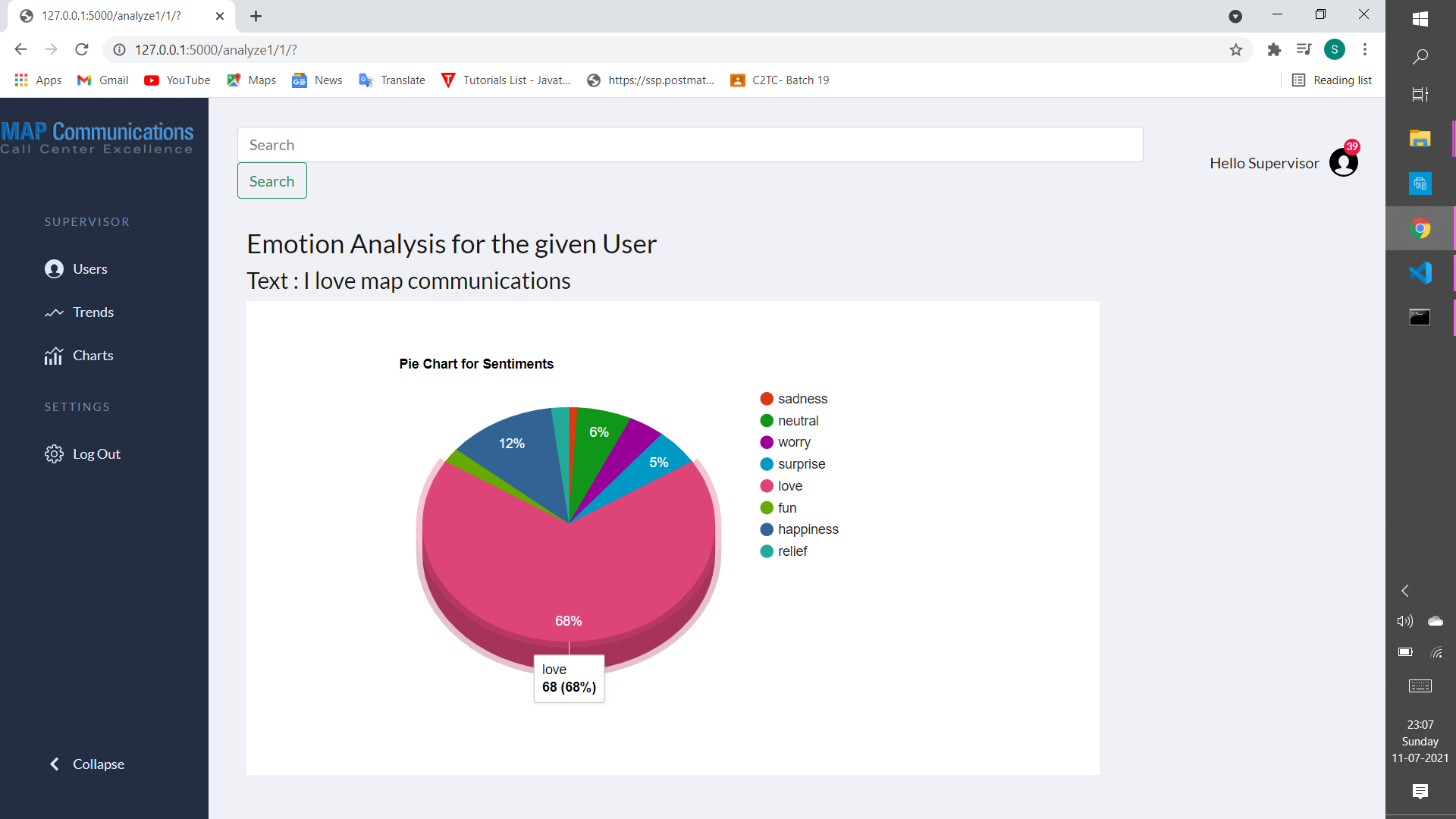Click the MAP Communications logo

click(97, 137)
